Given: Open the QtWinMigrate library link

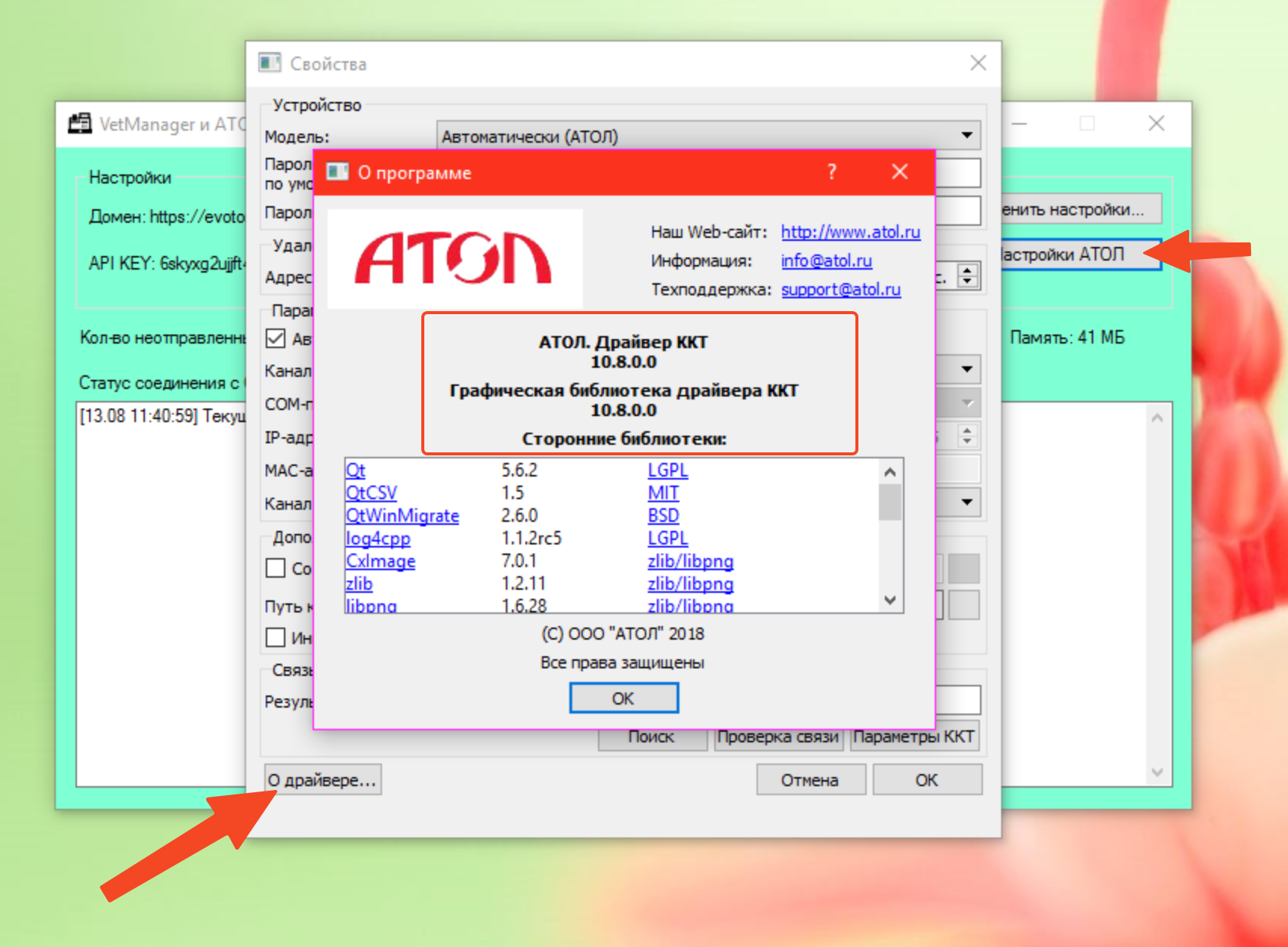Looking at the screenshot, I should click(x=402, y=516).
